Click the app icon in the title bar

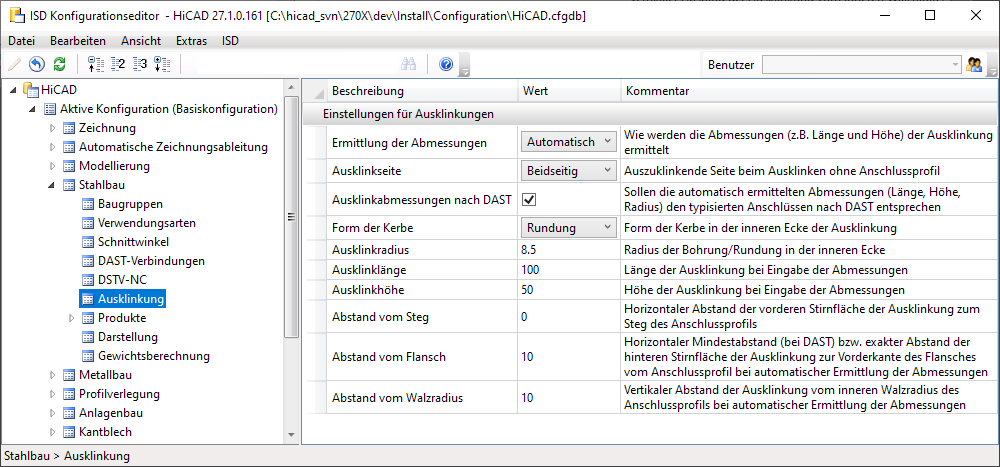pos(15,15)
